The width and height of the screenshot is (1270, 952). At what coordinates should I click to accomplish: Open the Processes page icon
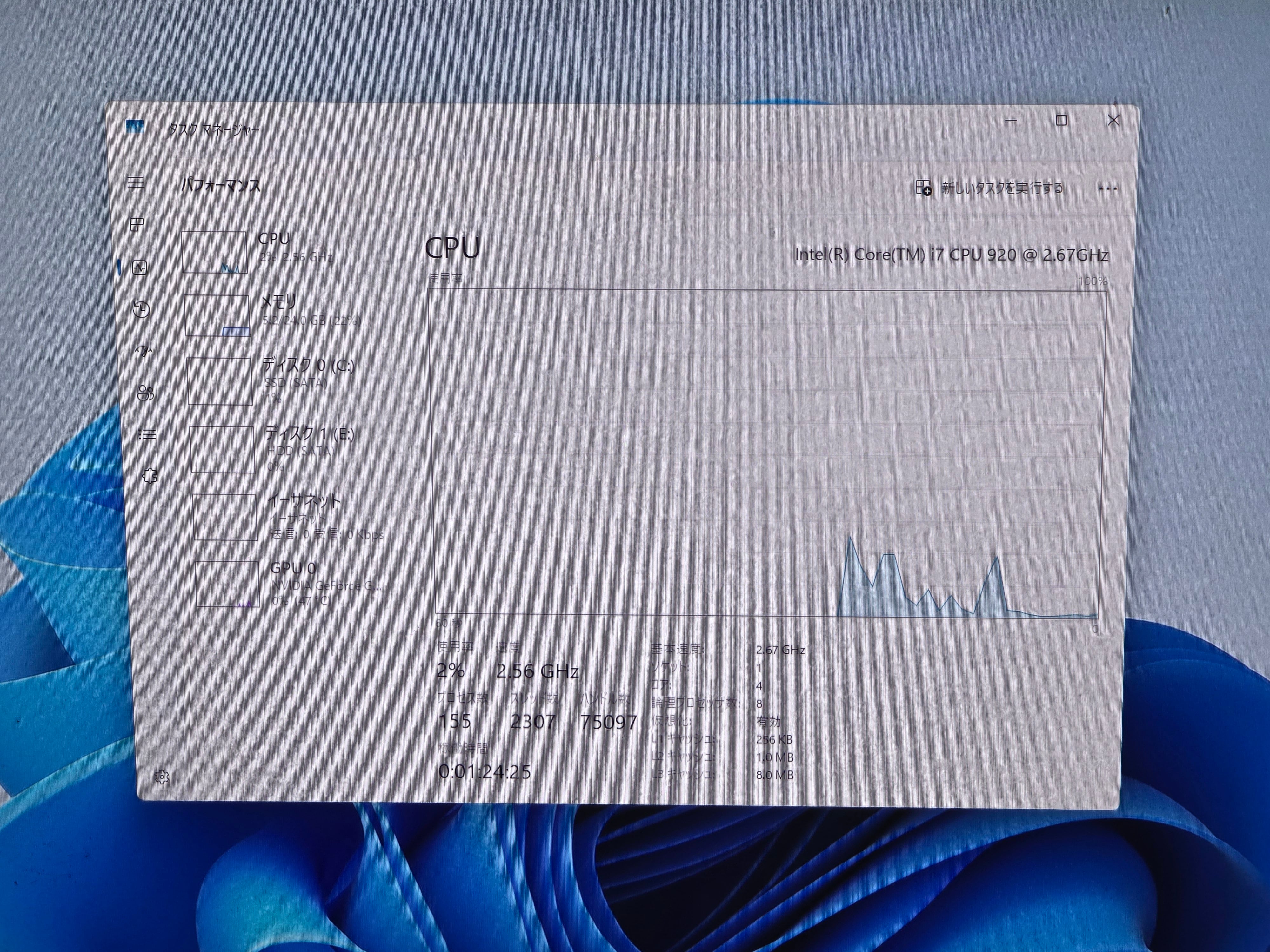tap(137, 224)
